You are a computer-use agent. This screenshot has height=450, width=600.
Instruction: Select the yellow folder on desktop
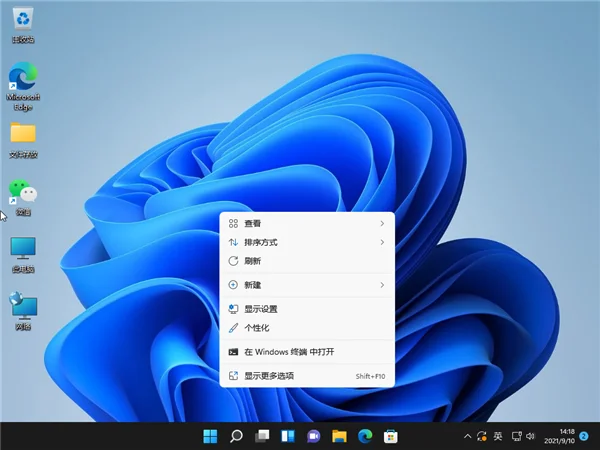point(23,140)
